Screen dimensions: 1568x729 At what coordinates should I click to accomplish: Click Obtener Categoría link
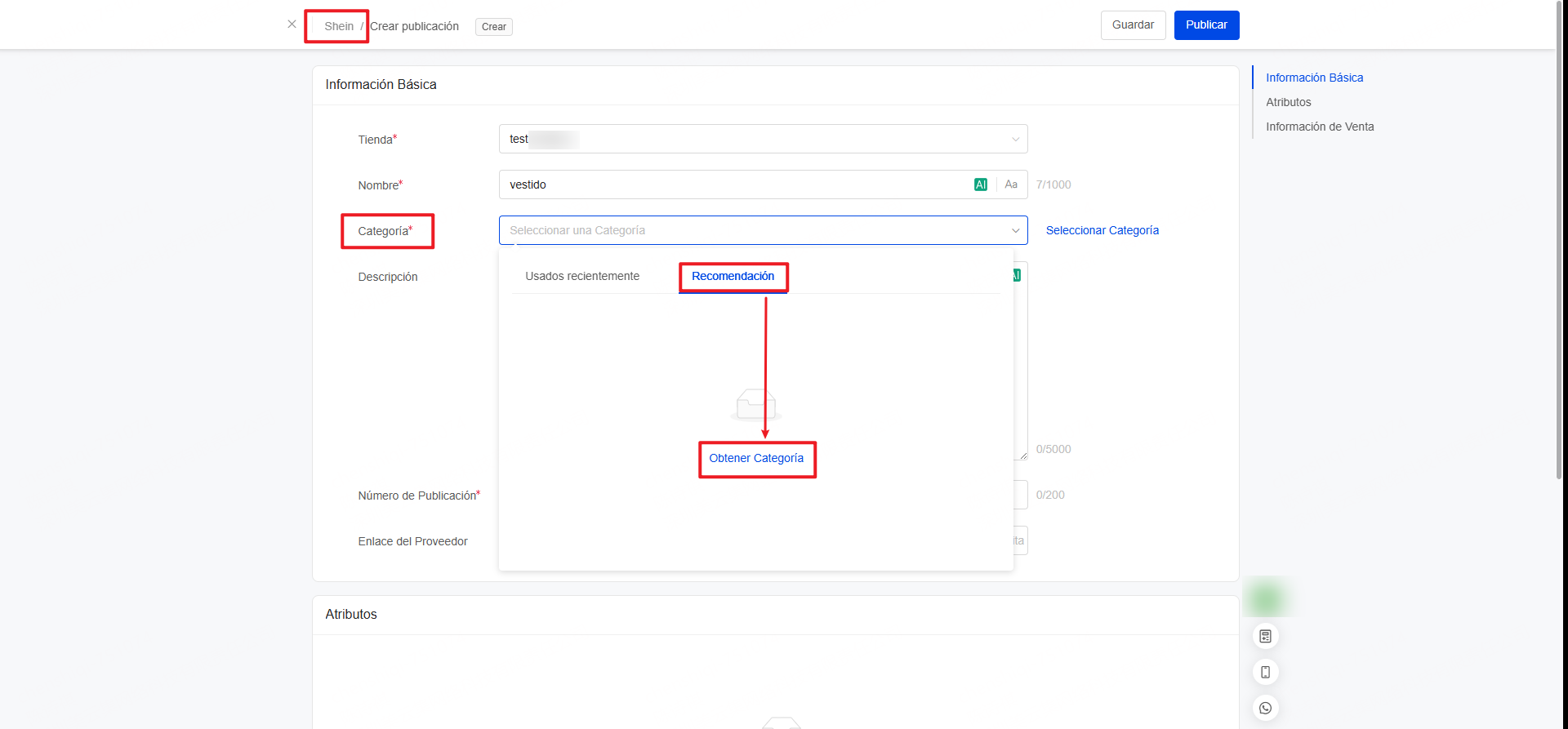tap(756, 458)
